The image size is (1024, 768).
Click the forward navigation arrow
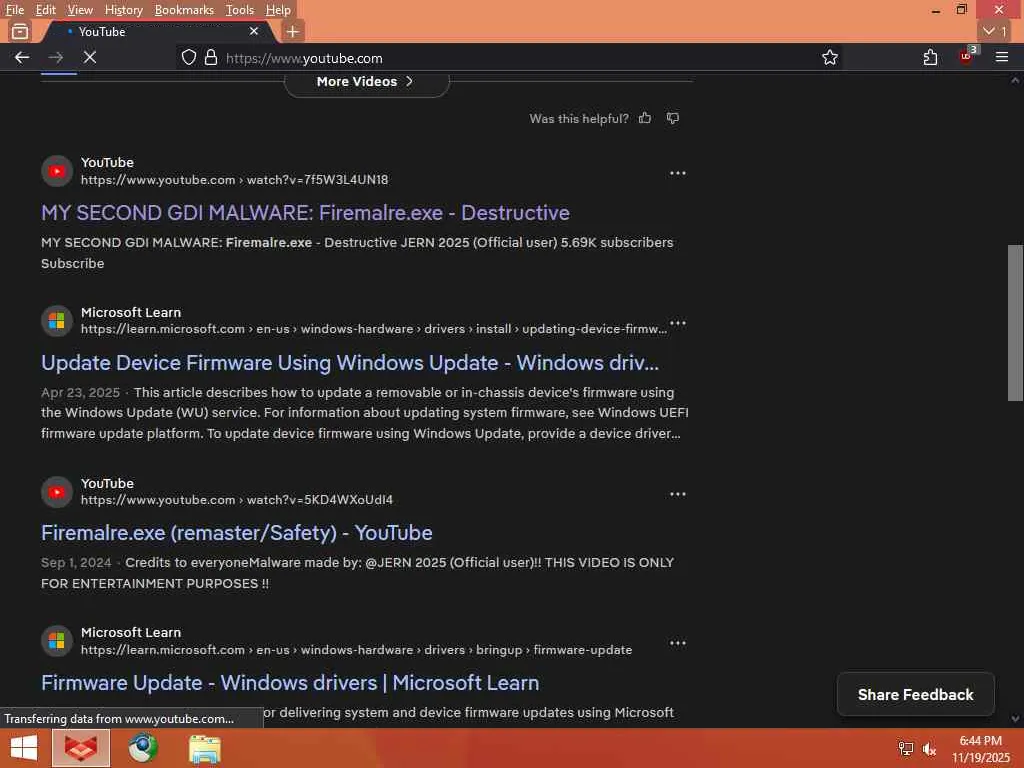tap(56, 57)
